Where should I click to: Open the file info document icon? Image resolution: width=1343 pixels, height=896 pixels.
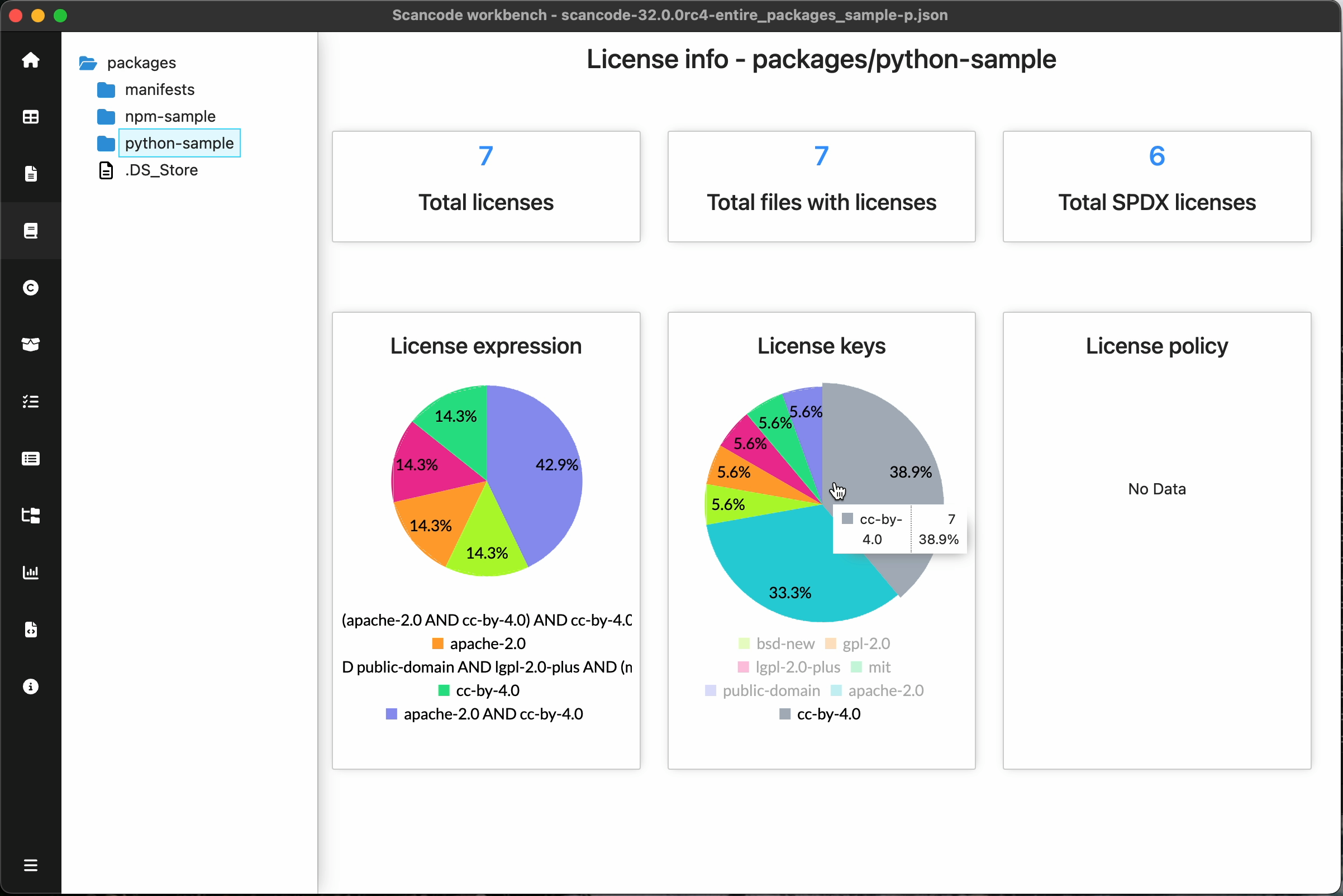30,174
